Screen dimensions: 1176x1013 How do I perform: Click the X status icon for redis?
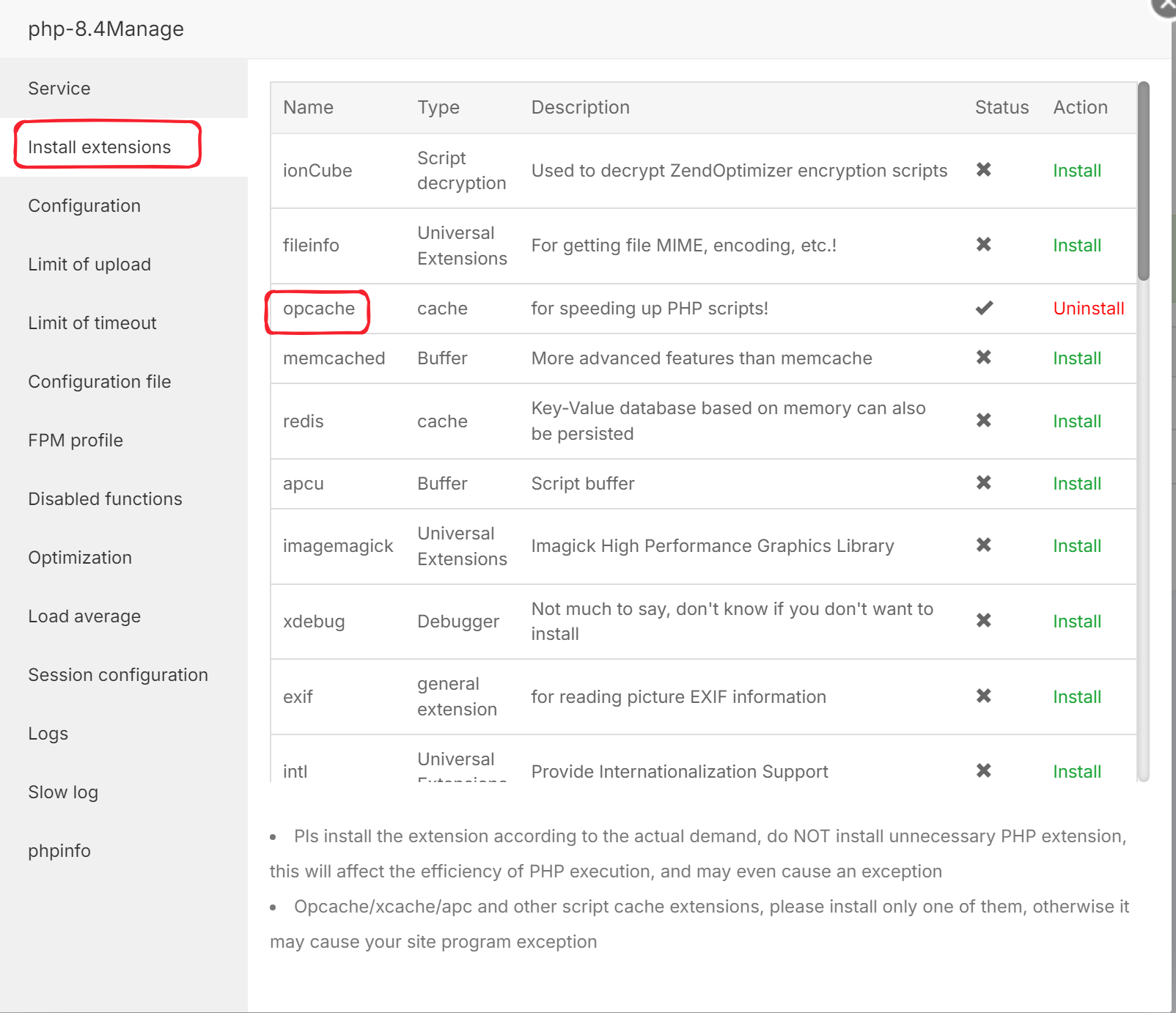[983, 421]
